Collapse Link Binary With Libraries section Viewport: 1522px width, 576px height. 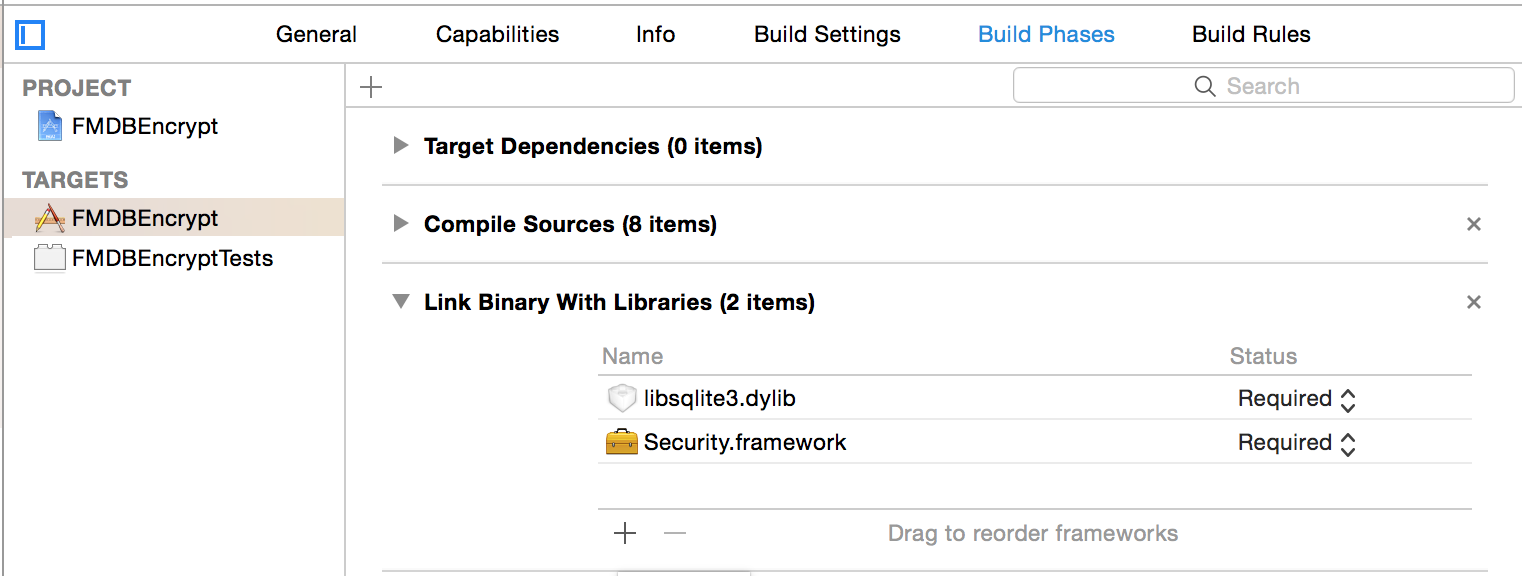click(401, 302)
